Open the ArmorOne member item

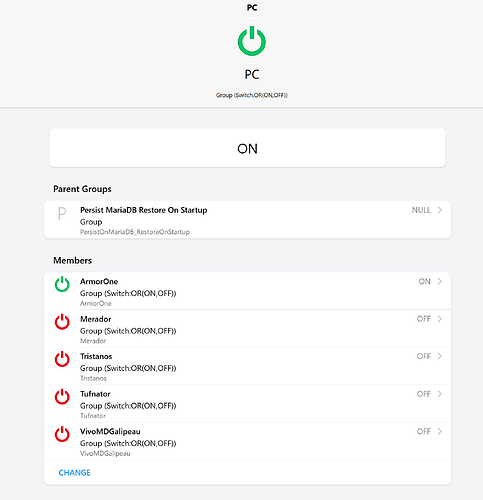point(247,291)
